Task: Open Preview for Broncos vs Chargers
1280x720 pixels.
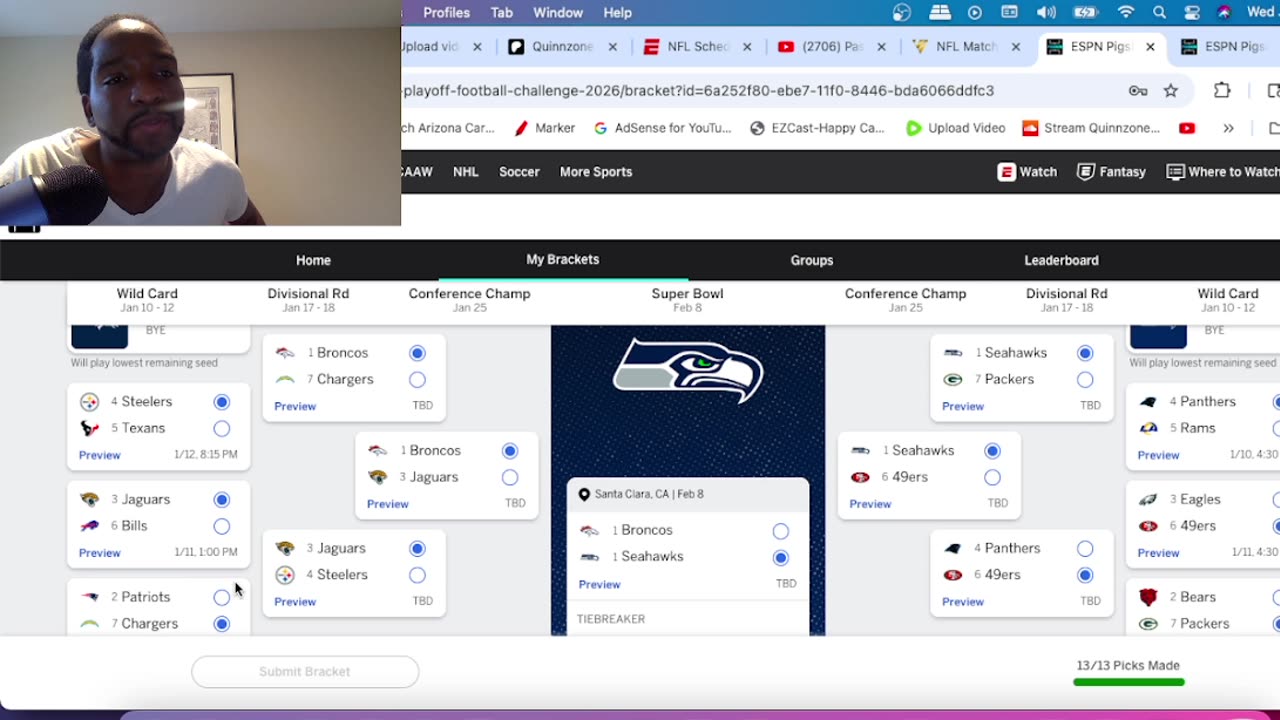Action: [295, 406]
